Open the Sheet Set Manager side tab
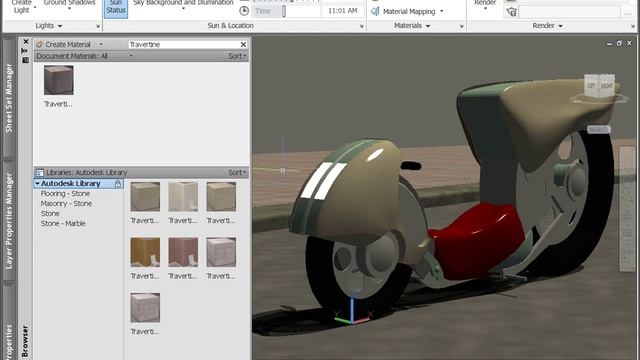The width and height of the screenshot is (640, 360). coord(9,98)
